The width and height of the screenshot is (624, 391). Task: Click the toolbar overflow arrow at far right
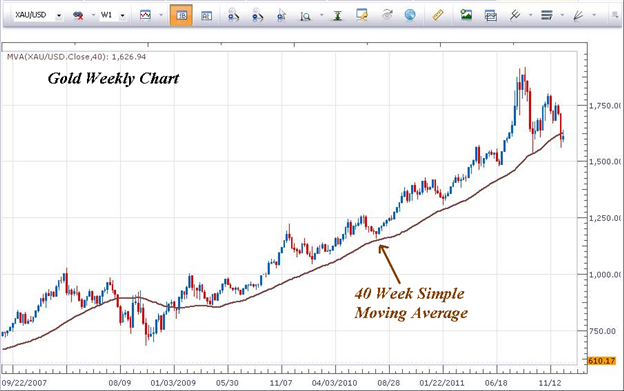pos(616,16)
